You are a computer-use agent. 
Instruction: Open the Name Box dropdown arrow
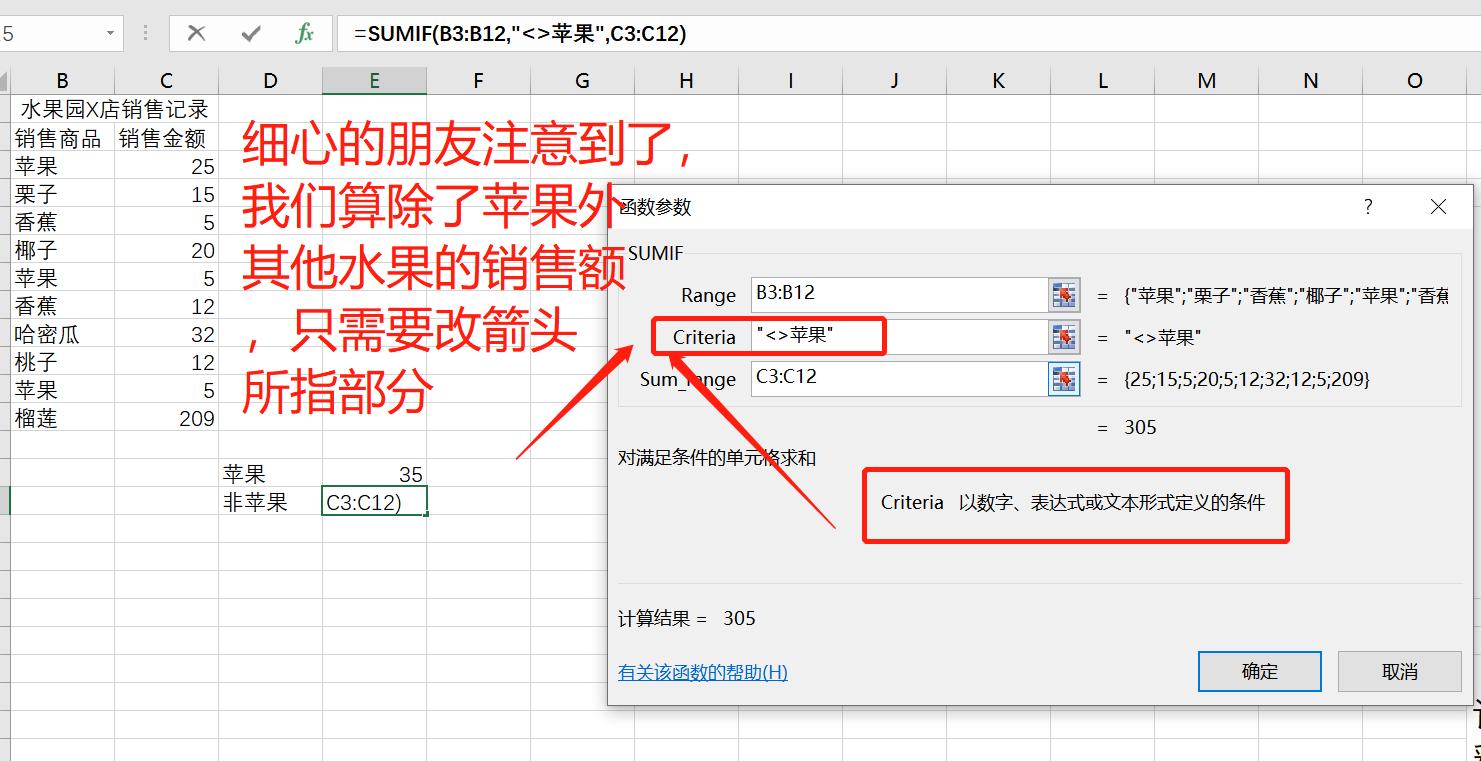(x=110, y=33)
